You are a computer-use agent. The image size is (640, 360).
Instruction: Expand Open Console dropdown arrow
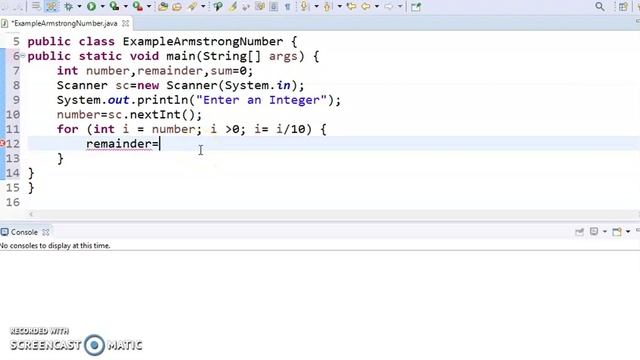628,232
